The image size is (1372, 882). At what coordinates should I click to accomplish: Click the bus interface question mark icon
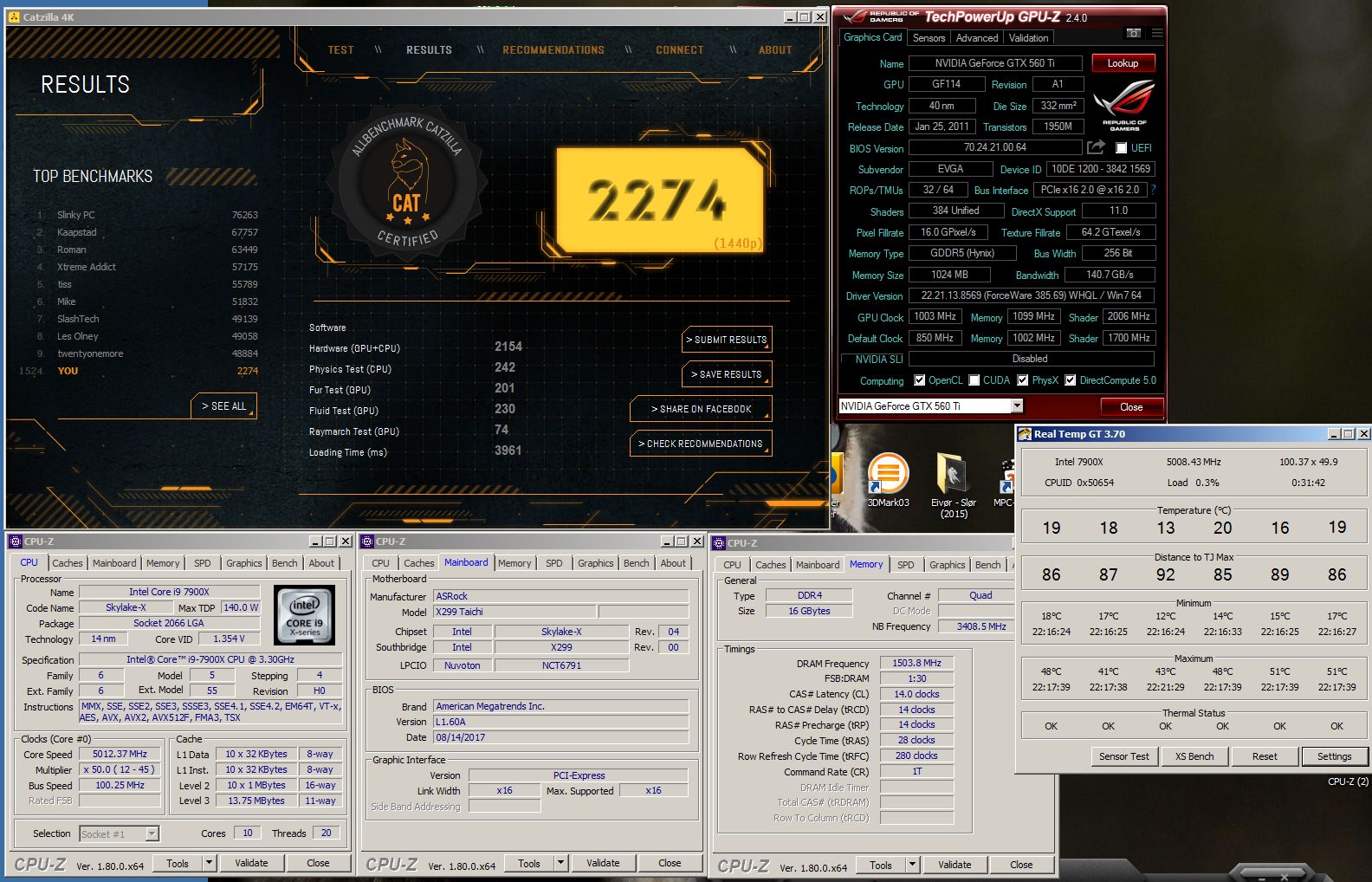coord(1153,189)
